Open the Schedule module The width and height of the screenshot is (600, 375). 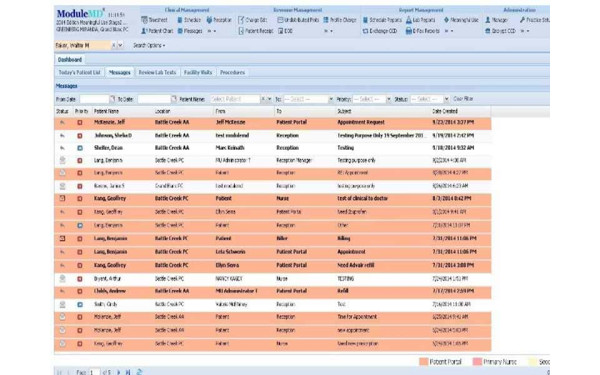click(x=189, y=20)
